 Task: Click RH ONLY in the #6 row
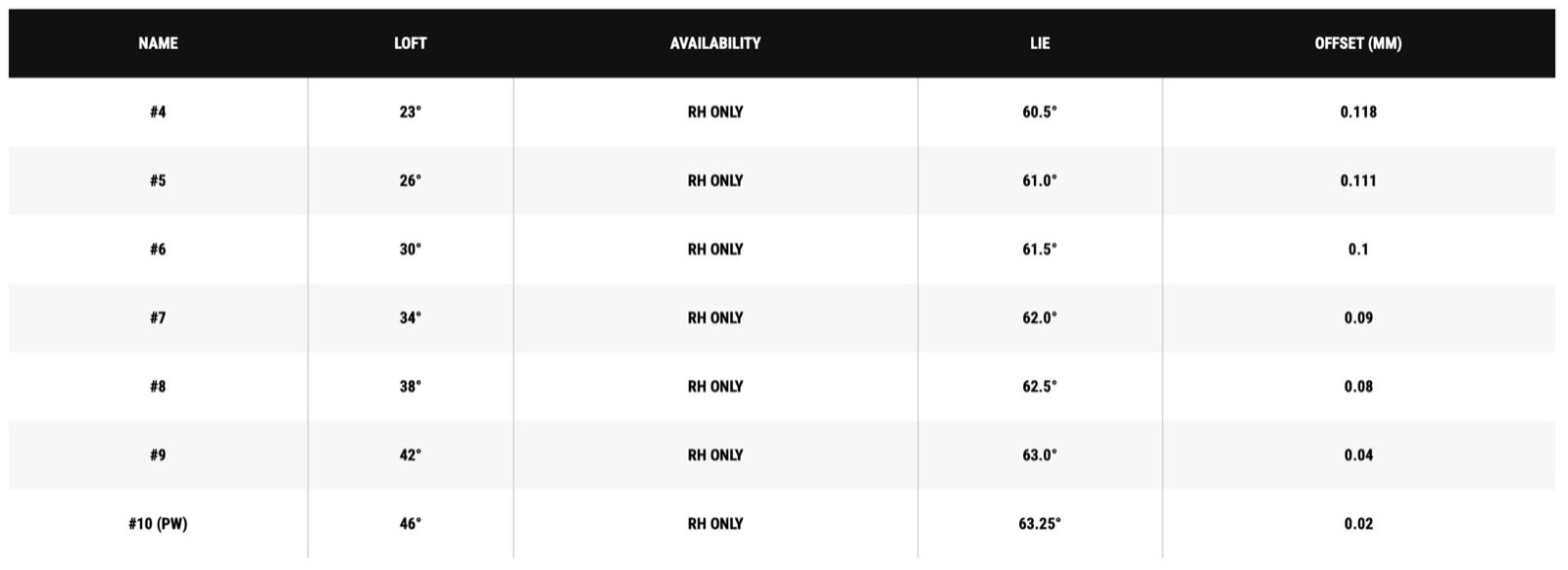point(715,249)
